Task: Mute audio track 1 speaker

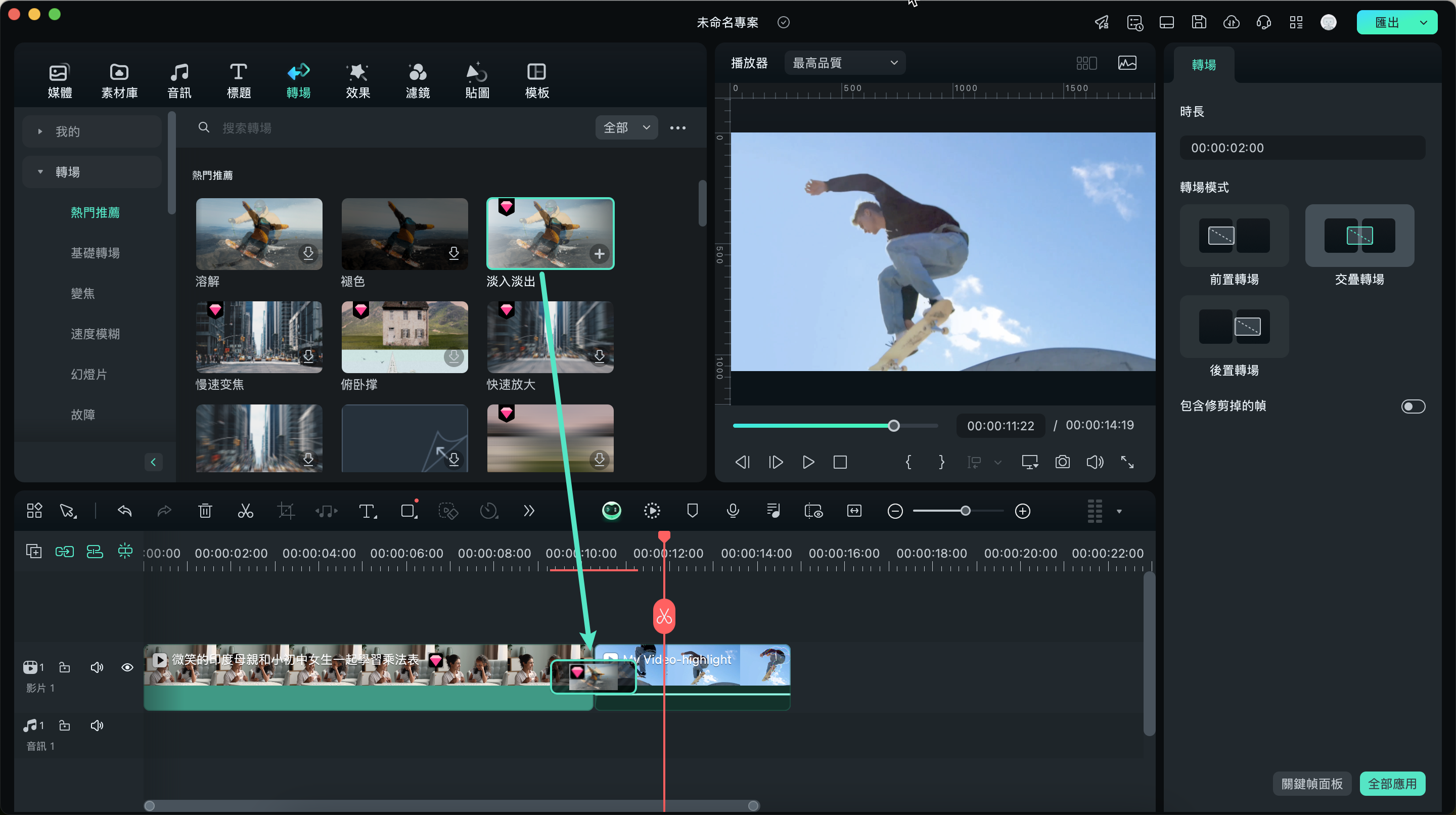Action: (x=97, y=725)
